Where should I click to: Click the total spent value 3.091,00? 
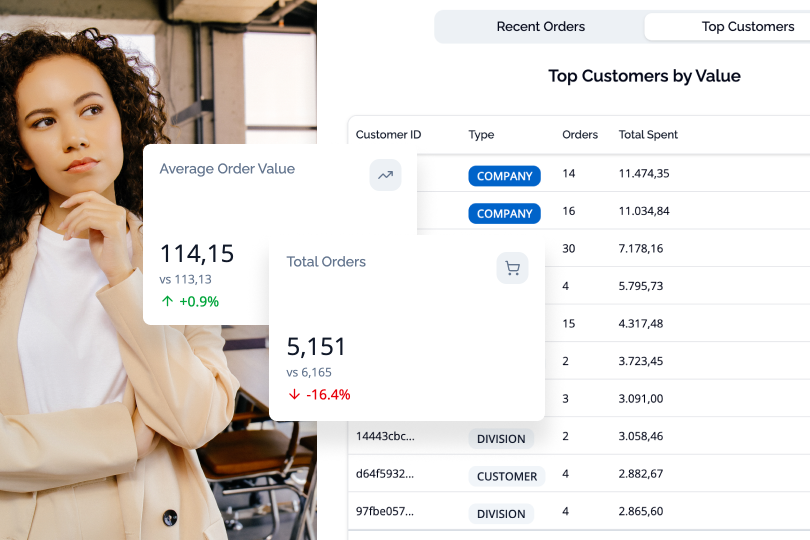click(x=641, y=398)
